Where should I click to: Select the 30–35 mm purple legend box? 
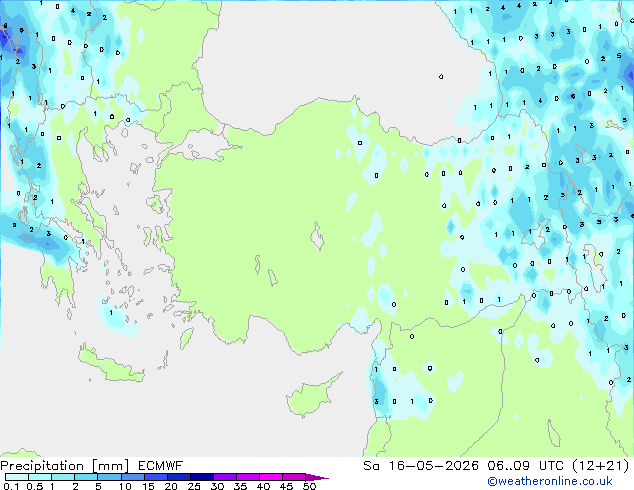coord(224,477)
